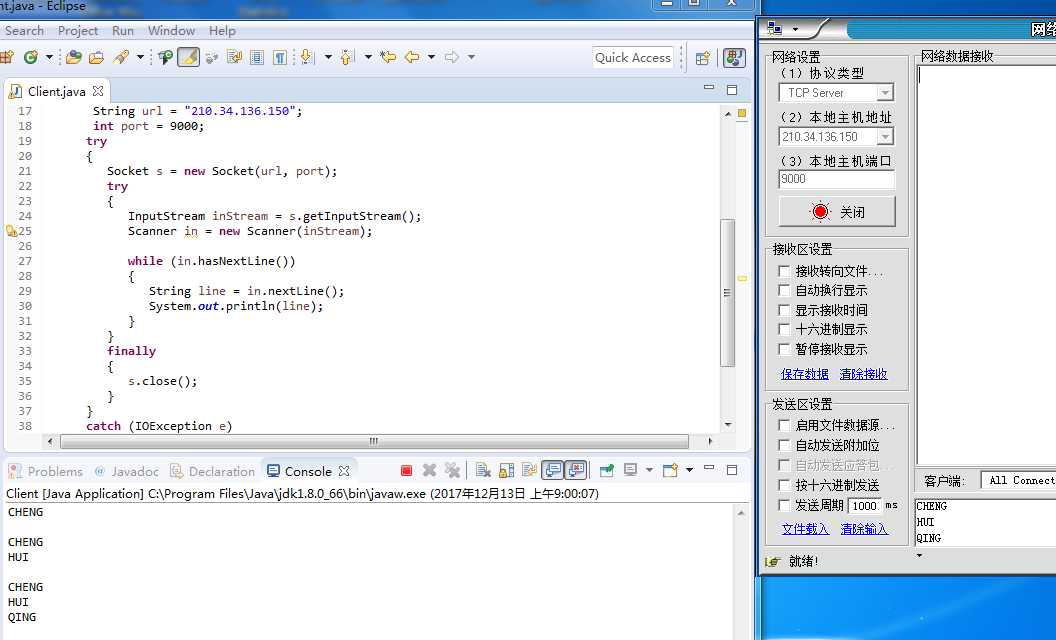Toggle Show Whitespace Characters pilcrow icon

pyautogui.click(x=279, y=57)
